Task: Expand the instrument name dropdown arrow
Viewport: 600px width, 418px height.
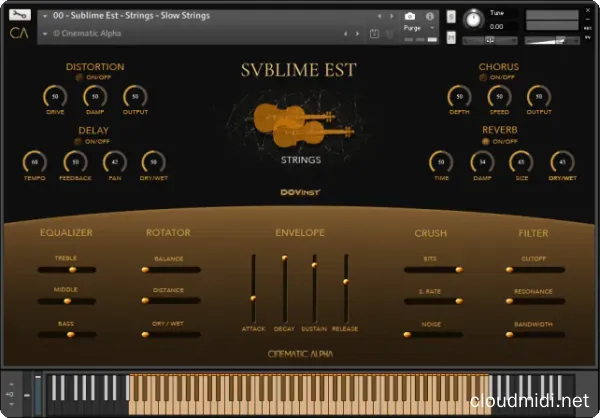Action: click(x=45, y=16)
